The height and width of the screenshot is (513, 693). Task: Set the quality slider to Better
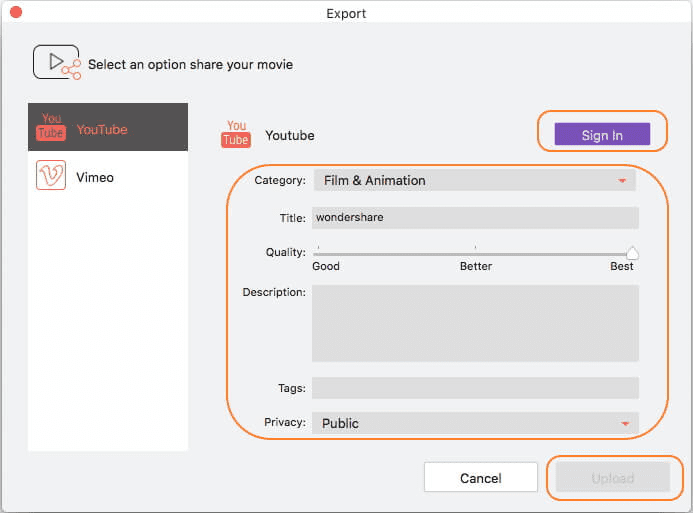pos(475,253)
